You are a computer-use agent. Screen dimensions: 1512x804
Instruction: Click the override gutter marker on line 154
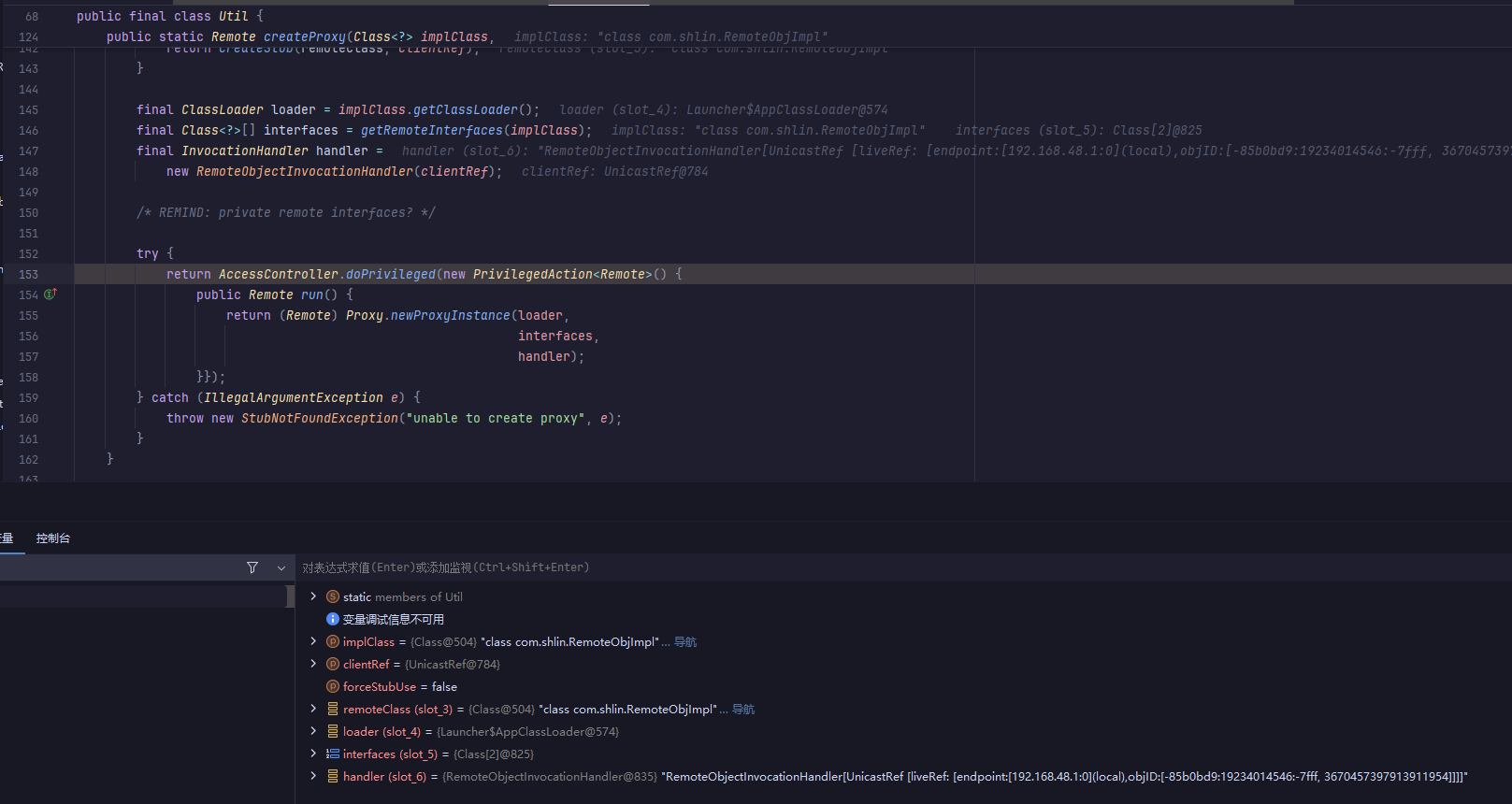coord(50,294)
